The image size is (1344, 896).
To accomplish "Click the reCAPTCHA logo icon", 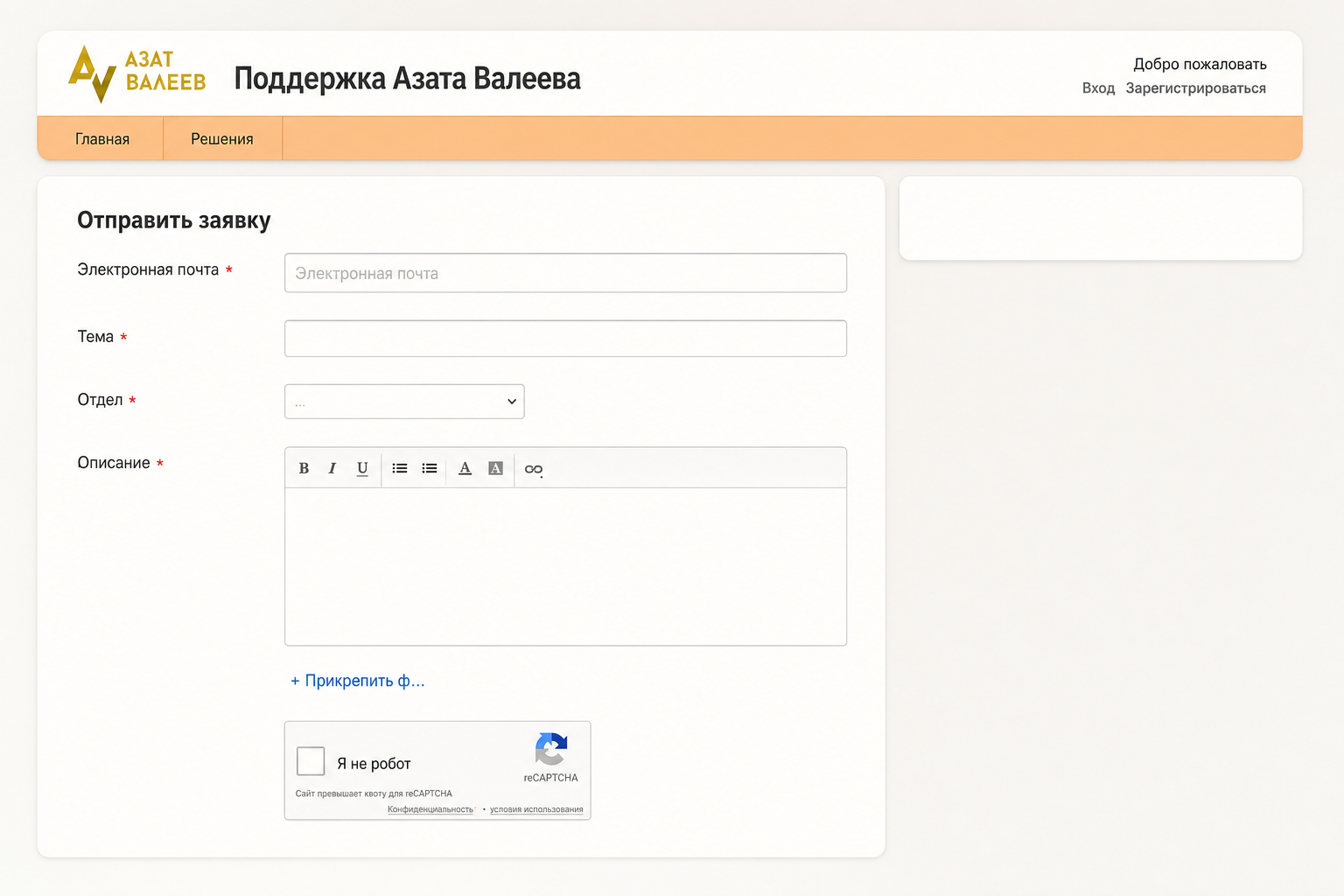I will (x=551, y=749).
